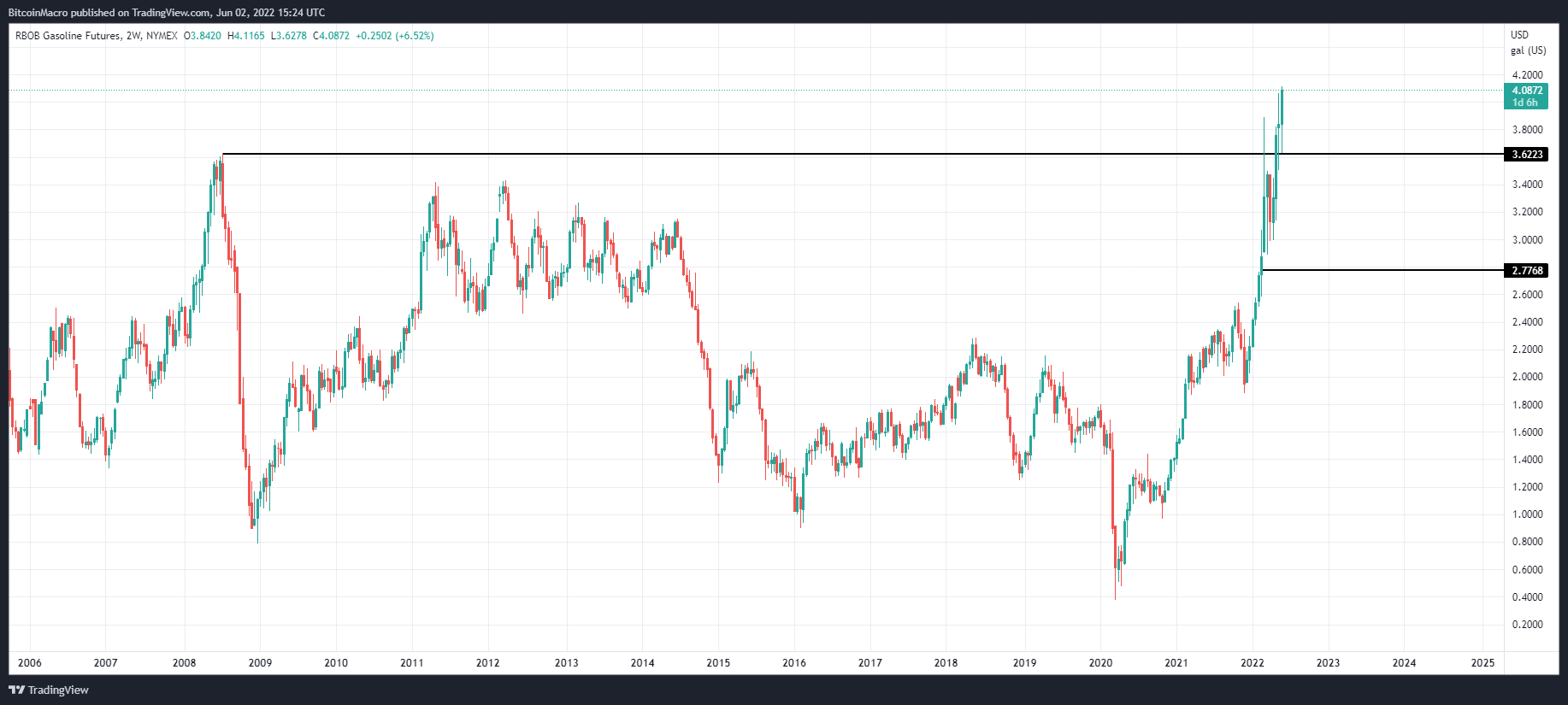This screenshot has width=1568, height=705.
Task: Click the 2010 label on the time axis
Action: (336, 663)
